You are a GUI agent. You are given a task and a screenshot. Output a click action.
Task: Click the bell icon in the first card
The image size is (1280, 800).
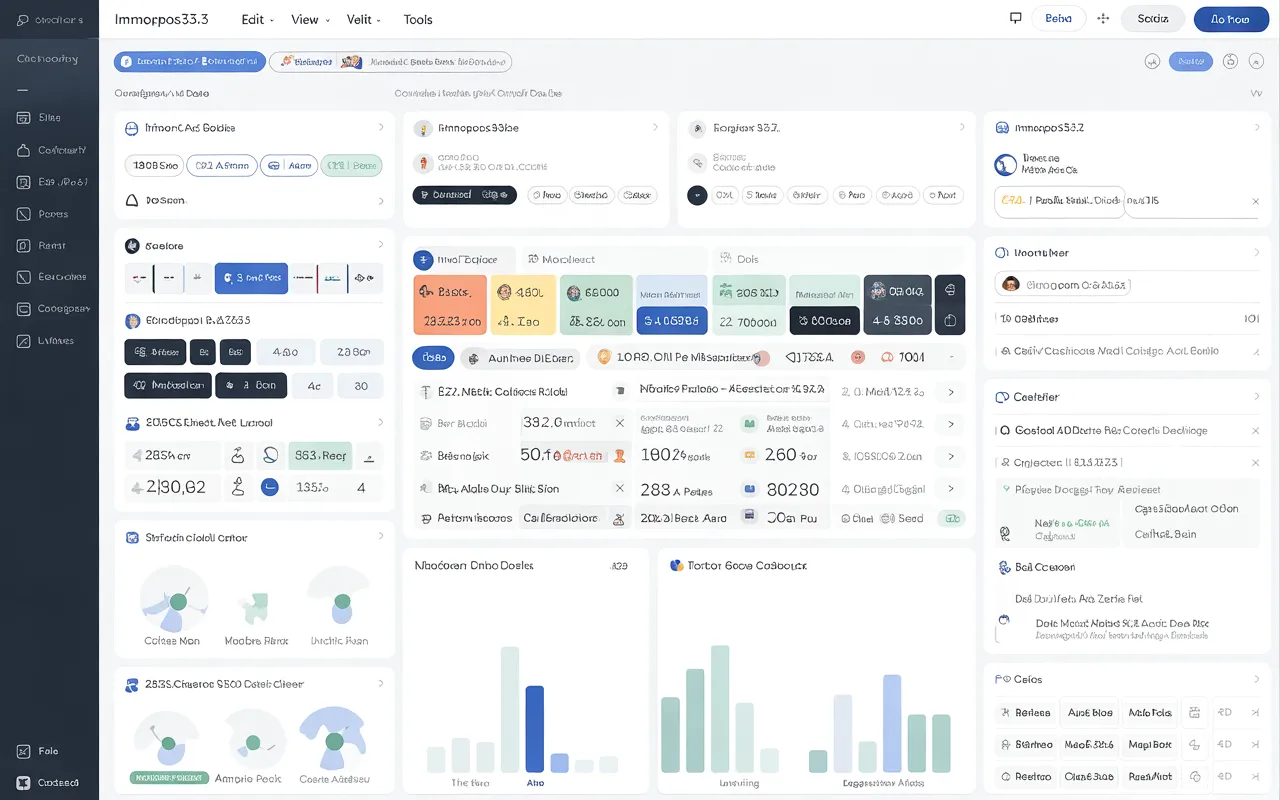[x=131, y=200]
